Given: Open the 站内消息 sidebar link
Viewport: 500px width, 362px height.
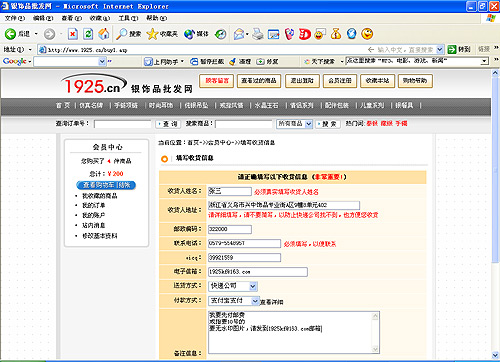Looking at the screenshot, I should (94, 225).
